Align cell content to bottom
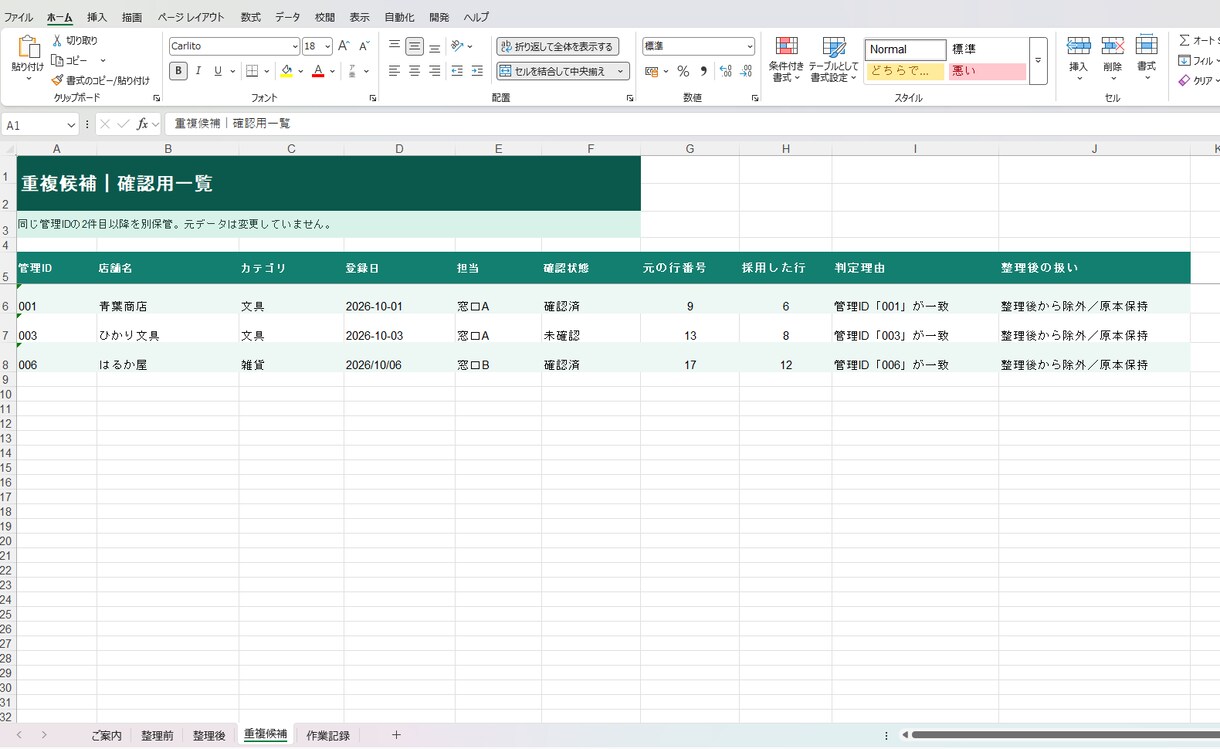This screenshot has width=1220, height=749. [x=434, y=46]
